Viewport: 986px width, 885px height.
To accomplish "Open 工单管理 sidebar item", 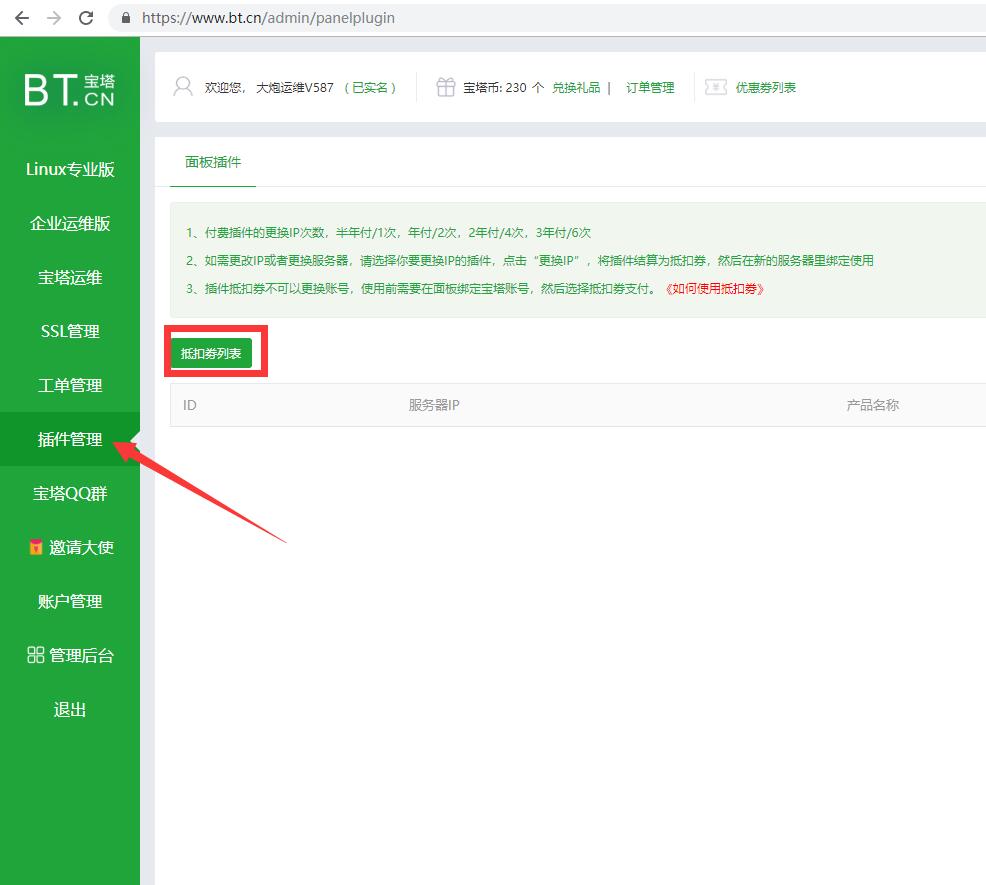I will [x=70, y=386].
